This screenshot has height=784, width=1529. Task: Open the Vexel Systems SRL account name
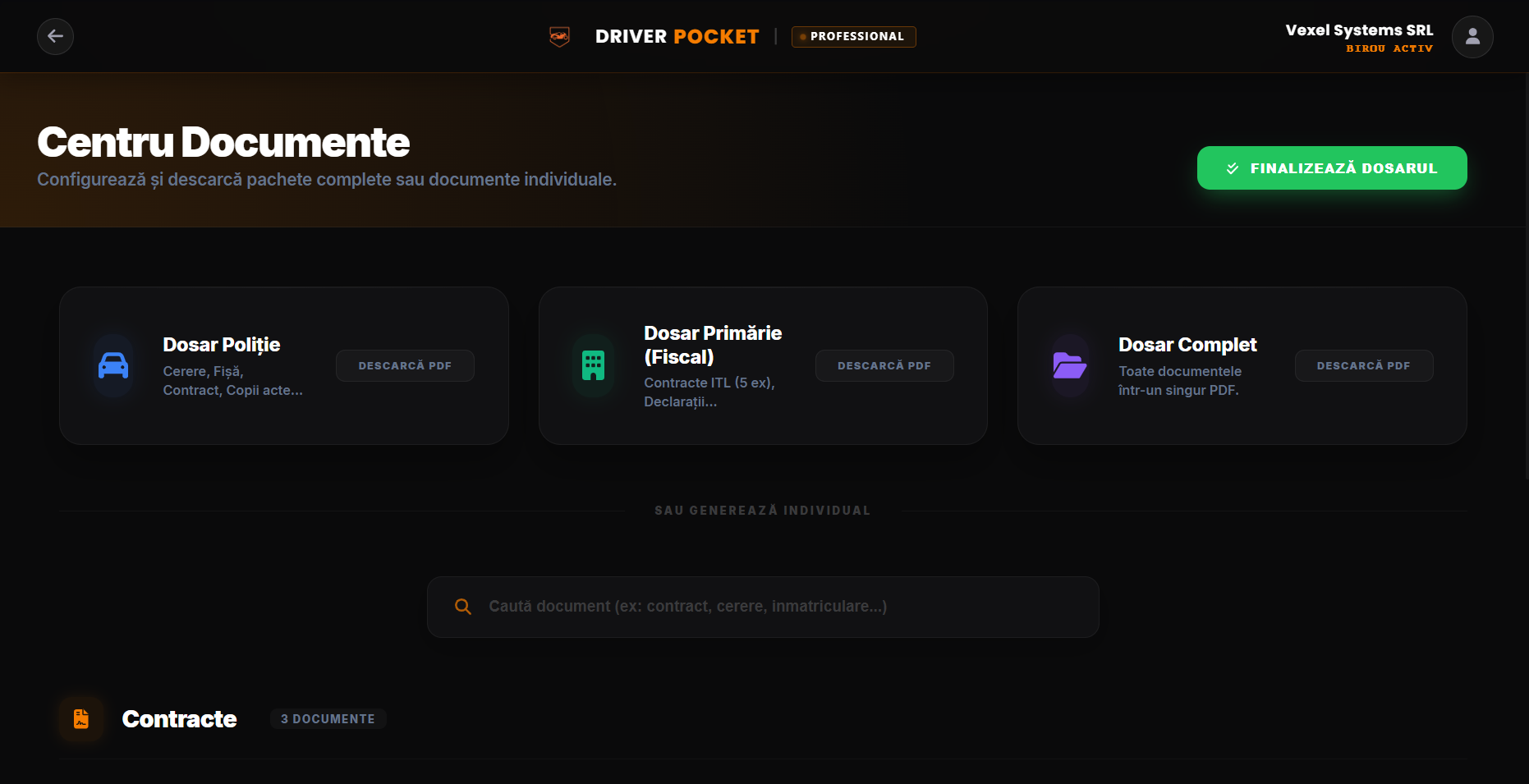[1359, 30]
